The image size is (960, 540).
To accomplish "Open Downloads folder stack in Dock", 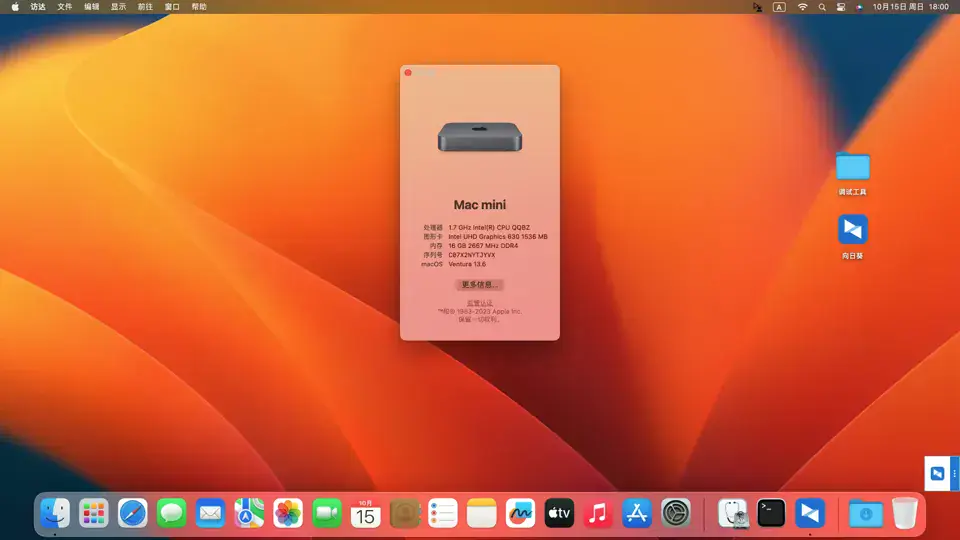I will click(x=866, y=513).
